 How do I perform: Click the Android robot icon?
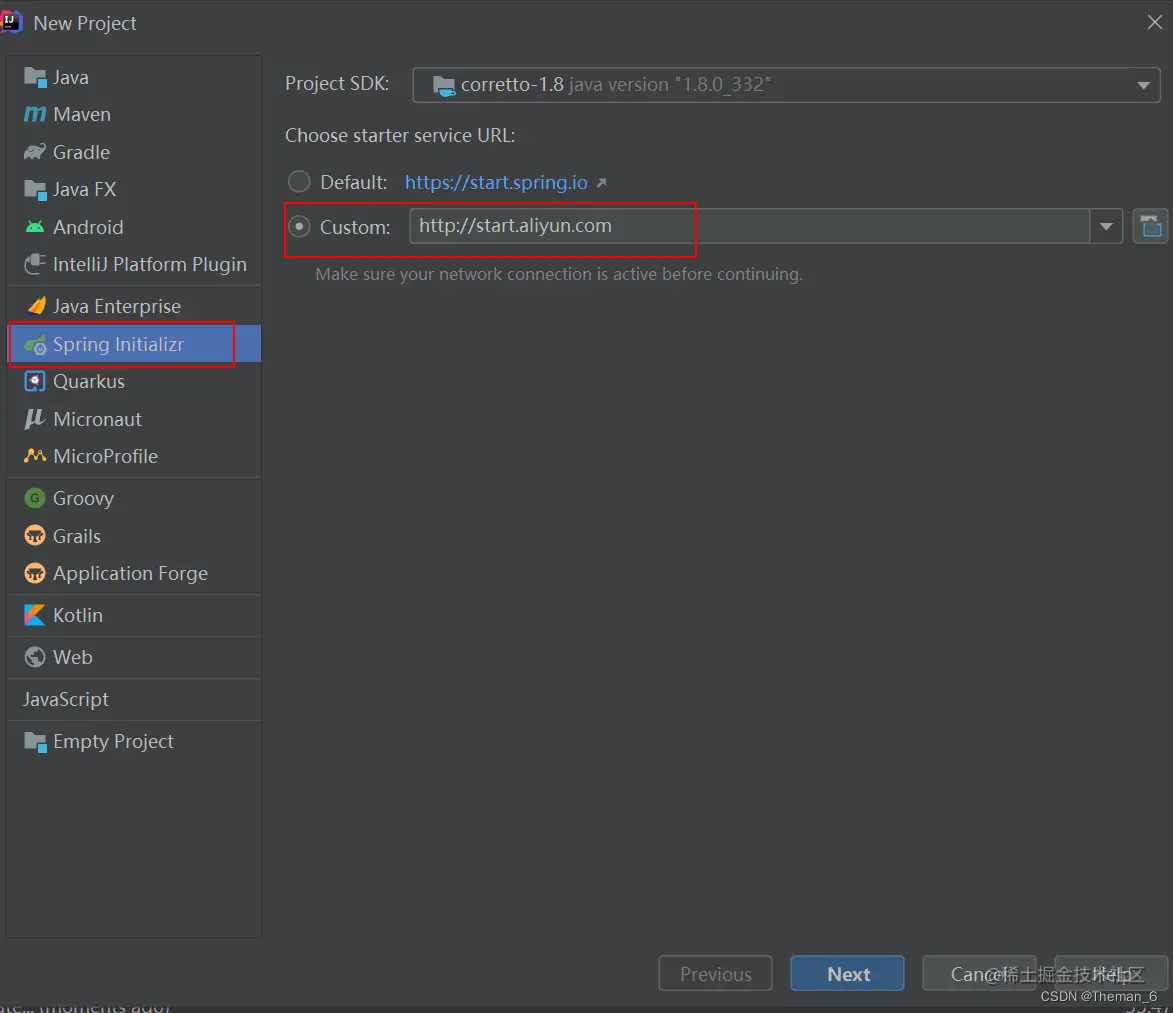click(x=35, y=227)
